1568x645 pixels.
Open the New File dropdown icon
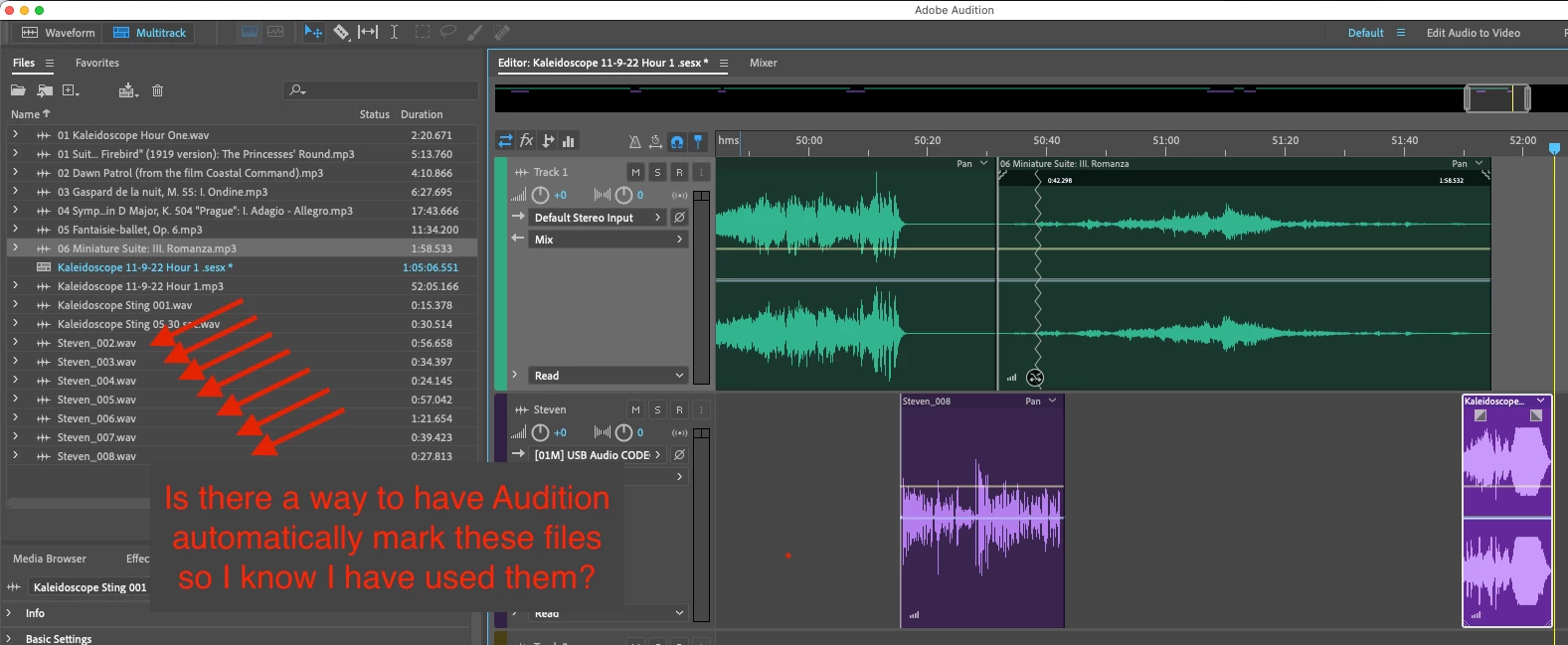(x=71, y=90)
